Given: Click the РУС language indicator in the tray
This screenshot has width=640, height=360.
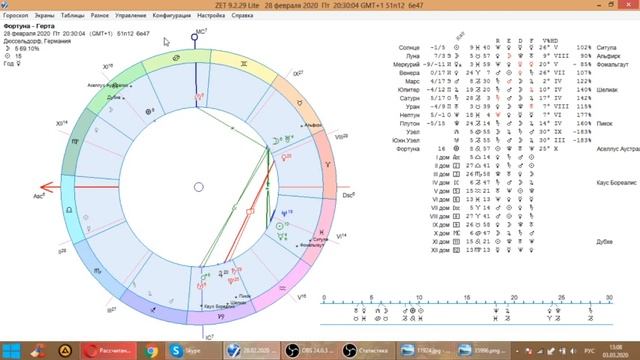Looking at the screenshot, I should click(589, 351).
